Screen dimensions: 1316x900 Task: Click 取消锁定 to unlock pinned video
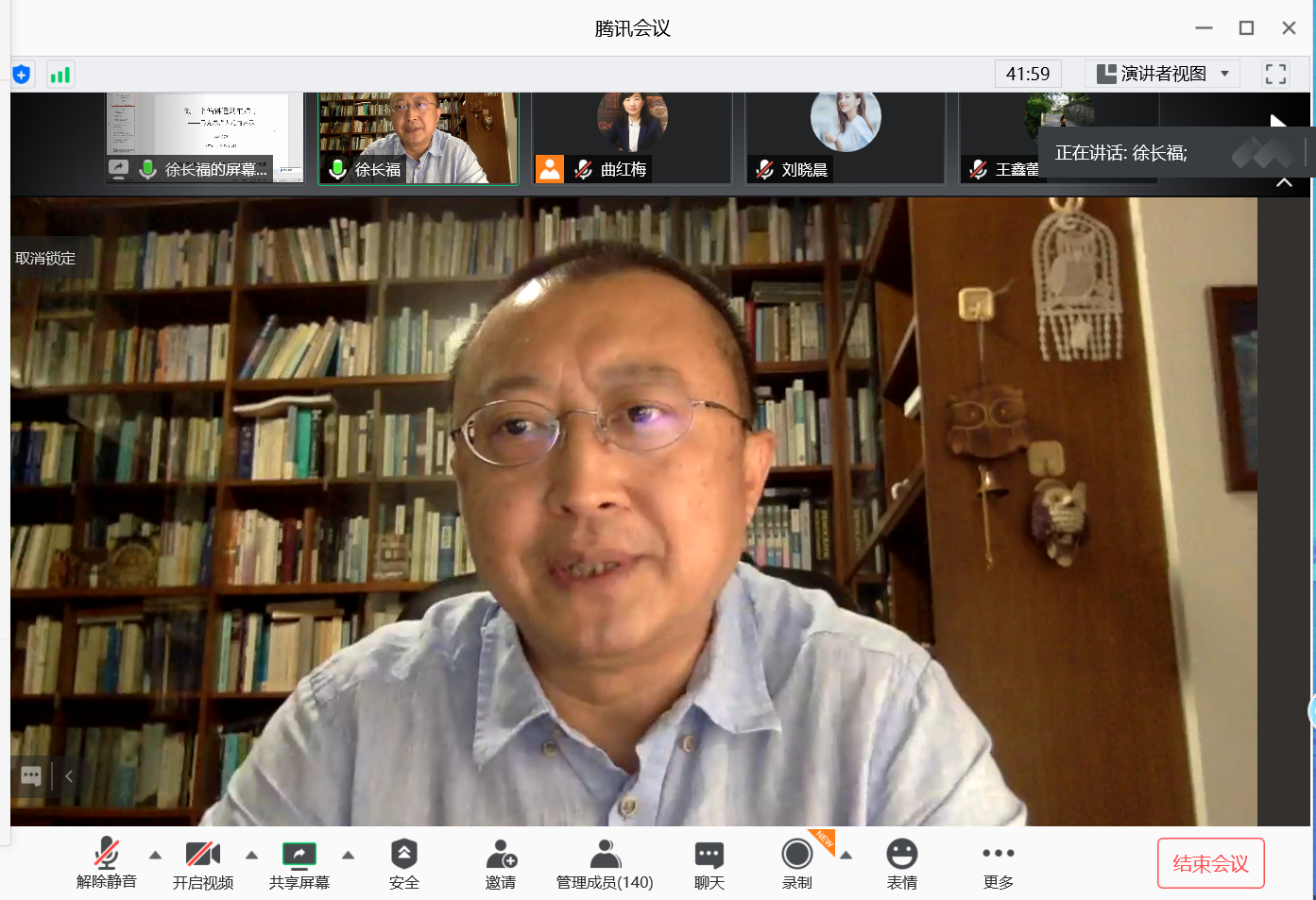coord(45,258)
